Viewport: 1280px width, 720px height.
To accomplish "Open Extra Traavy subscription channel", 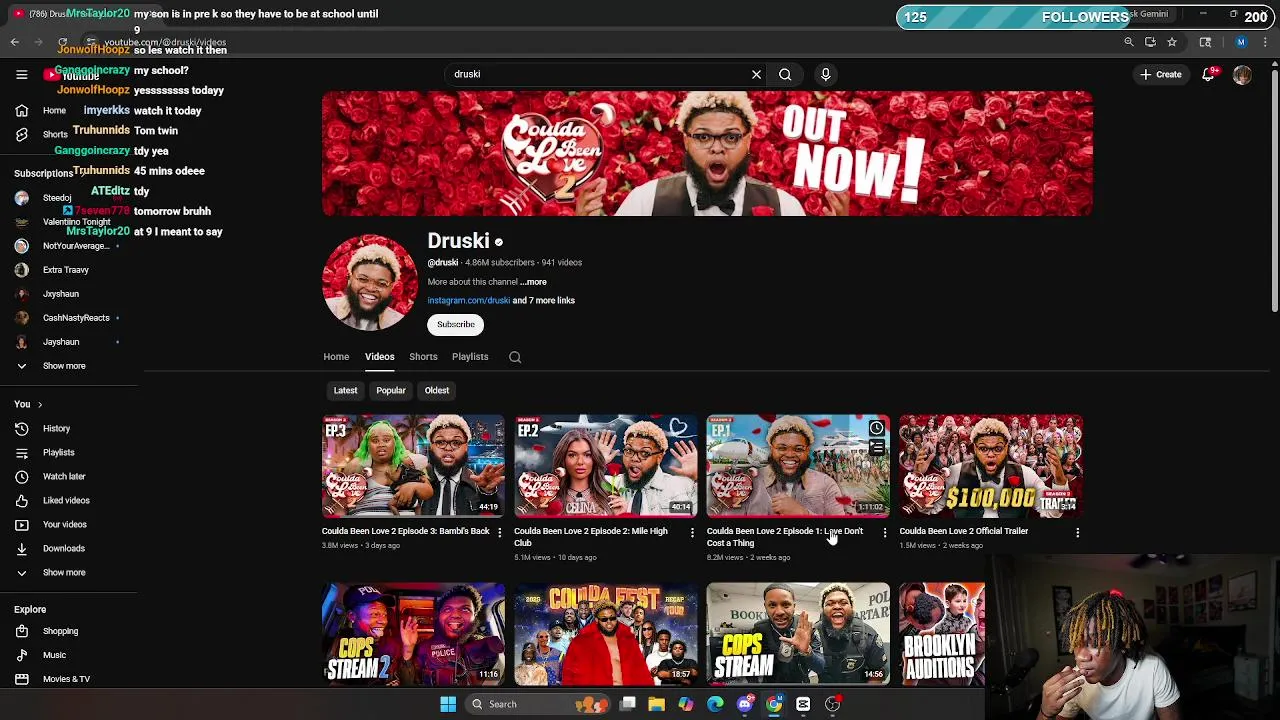I will point(65,270).
